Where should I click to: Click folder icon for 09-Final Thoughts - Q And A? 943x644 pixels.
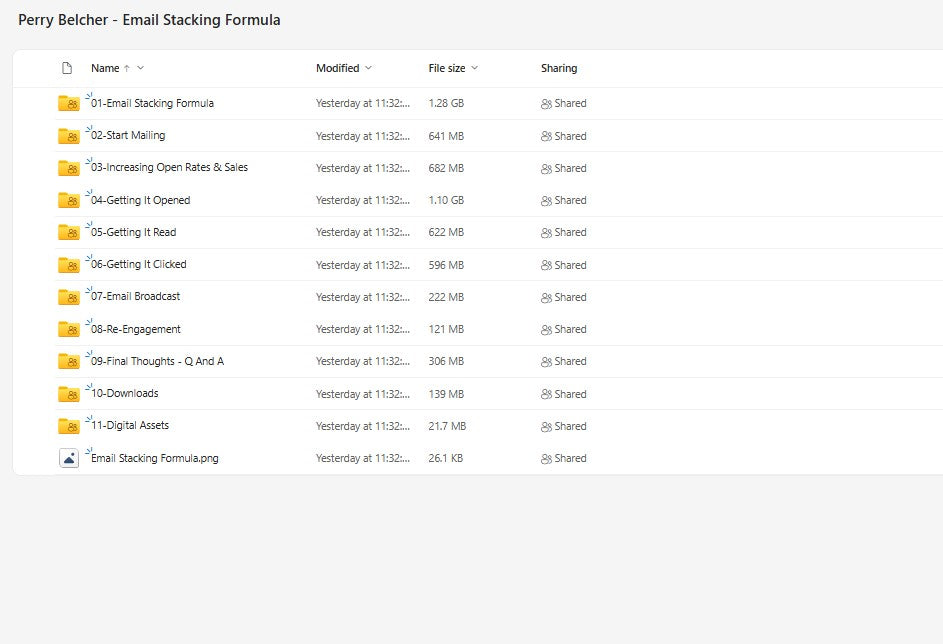point(69,361)
